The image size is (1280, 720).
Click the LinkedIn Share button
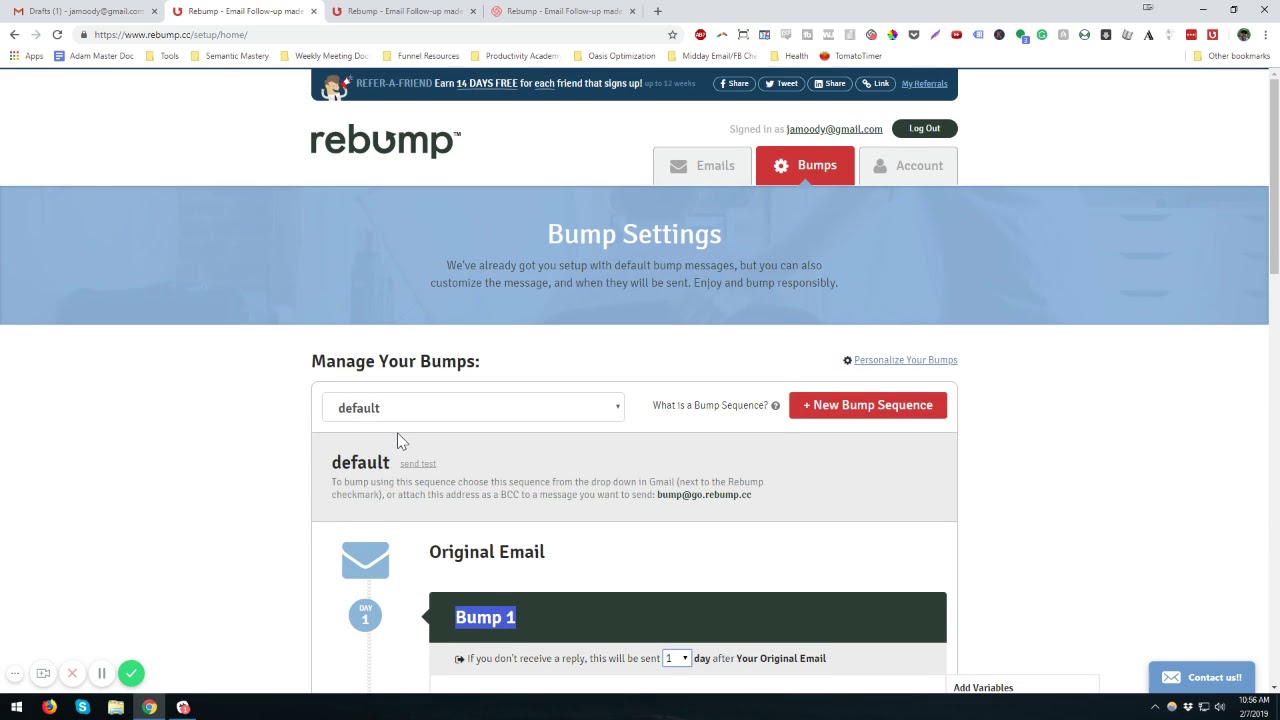tap(830, 84)
